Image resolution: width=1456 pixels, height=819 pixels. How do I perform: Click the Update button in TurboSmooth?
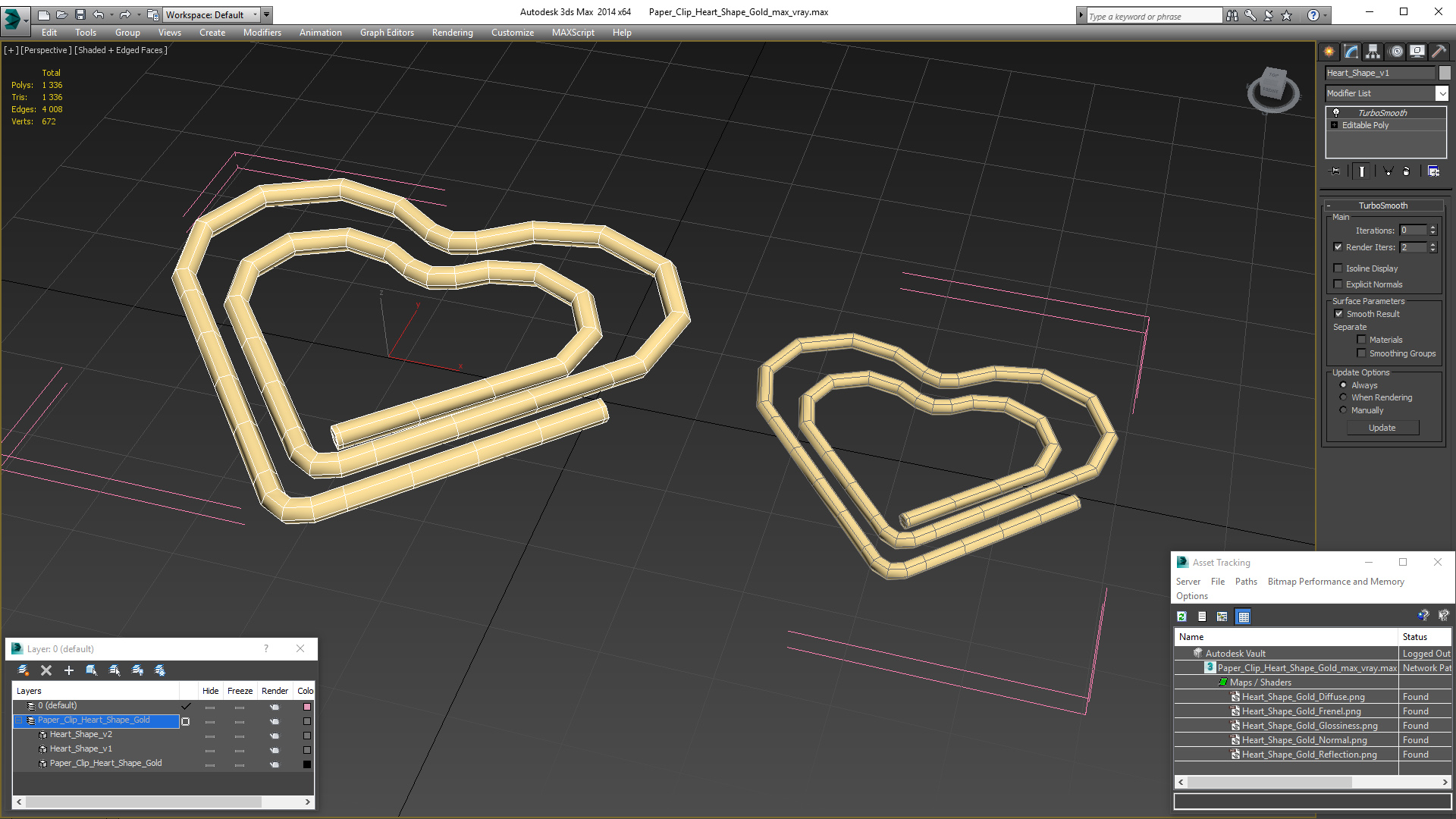(1382, 428)
